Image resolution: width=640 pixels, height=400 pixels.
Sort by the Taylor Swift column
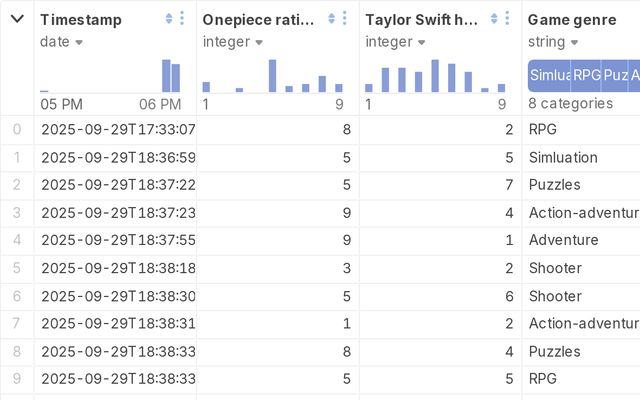[495, 19]
